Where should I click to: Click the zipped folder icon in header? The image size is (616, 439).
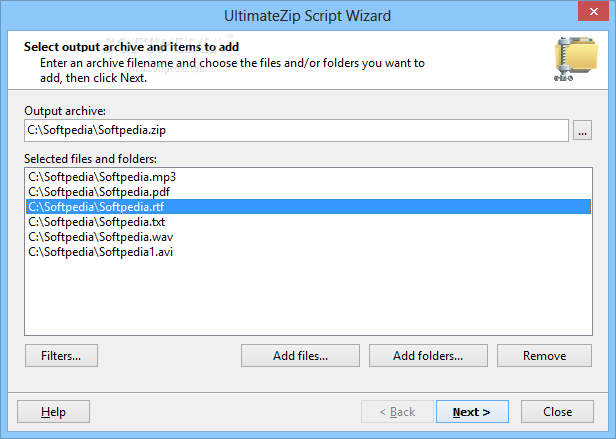tap(576, 59)
